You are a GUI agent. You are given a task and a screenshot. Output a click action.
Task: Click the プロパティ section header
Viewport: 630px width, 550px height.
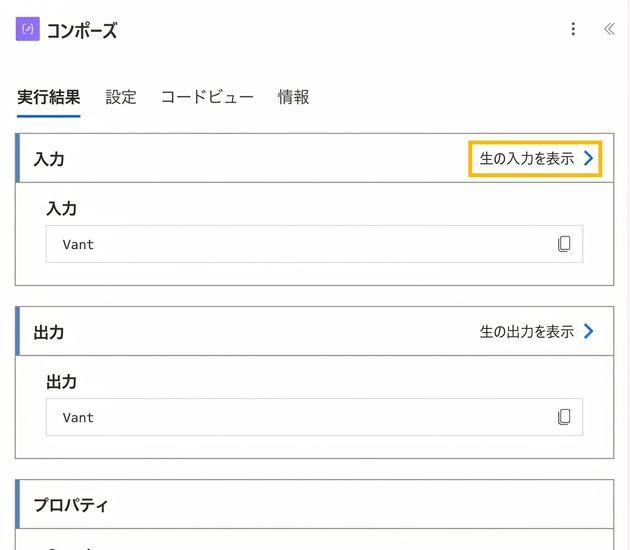315,504
